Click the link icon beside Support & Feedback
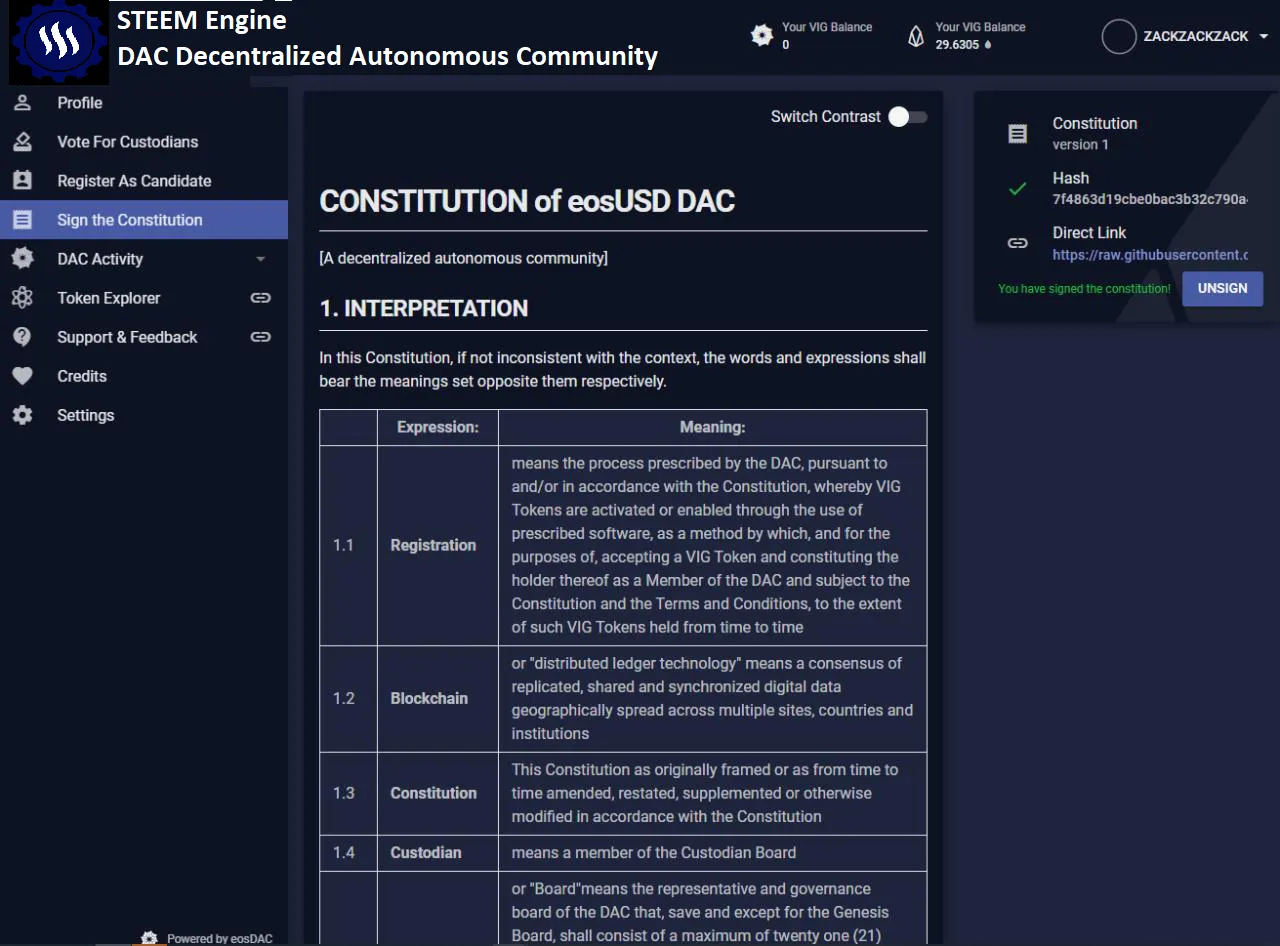1280x946 pixels. coord(261,337)
